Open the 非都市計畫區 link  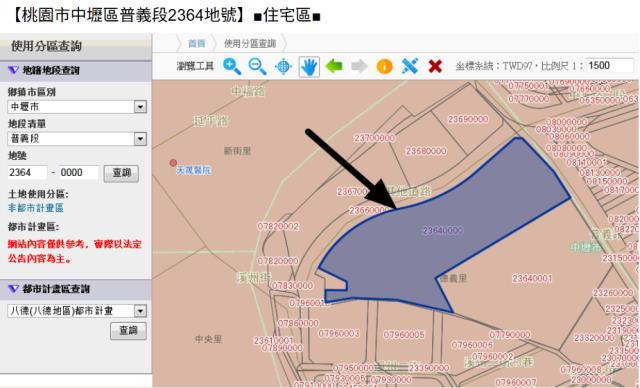coord(36,208)
